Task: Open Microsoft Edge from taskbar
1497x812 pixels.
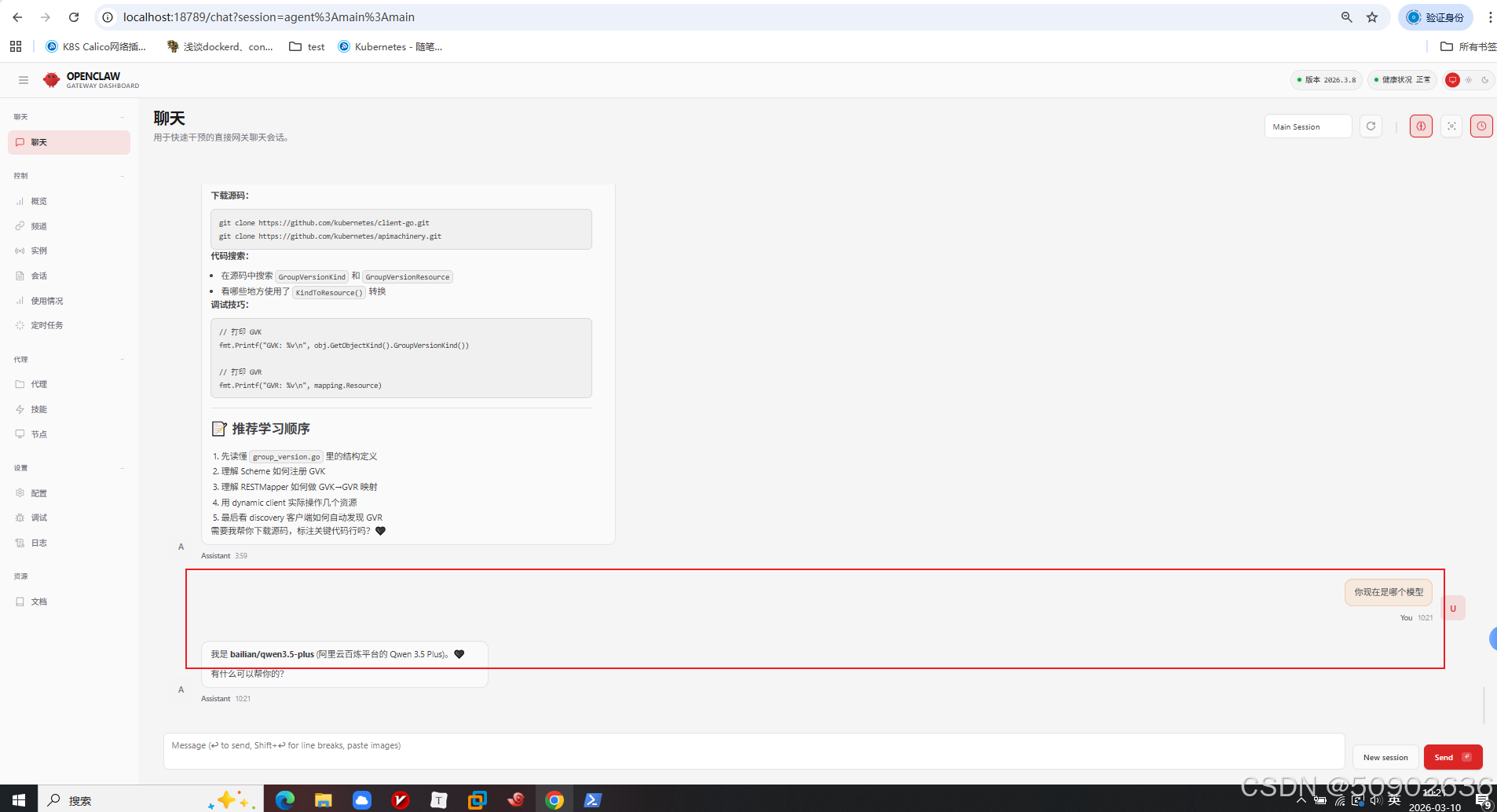Action: [284, 799]
